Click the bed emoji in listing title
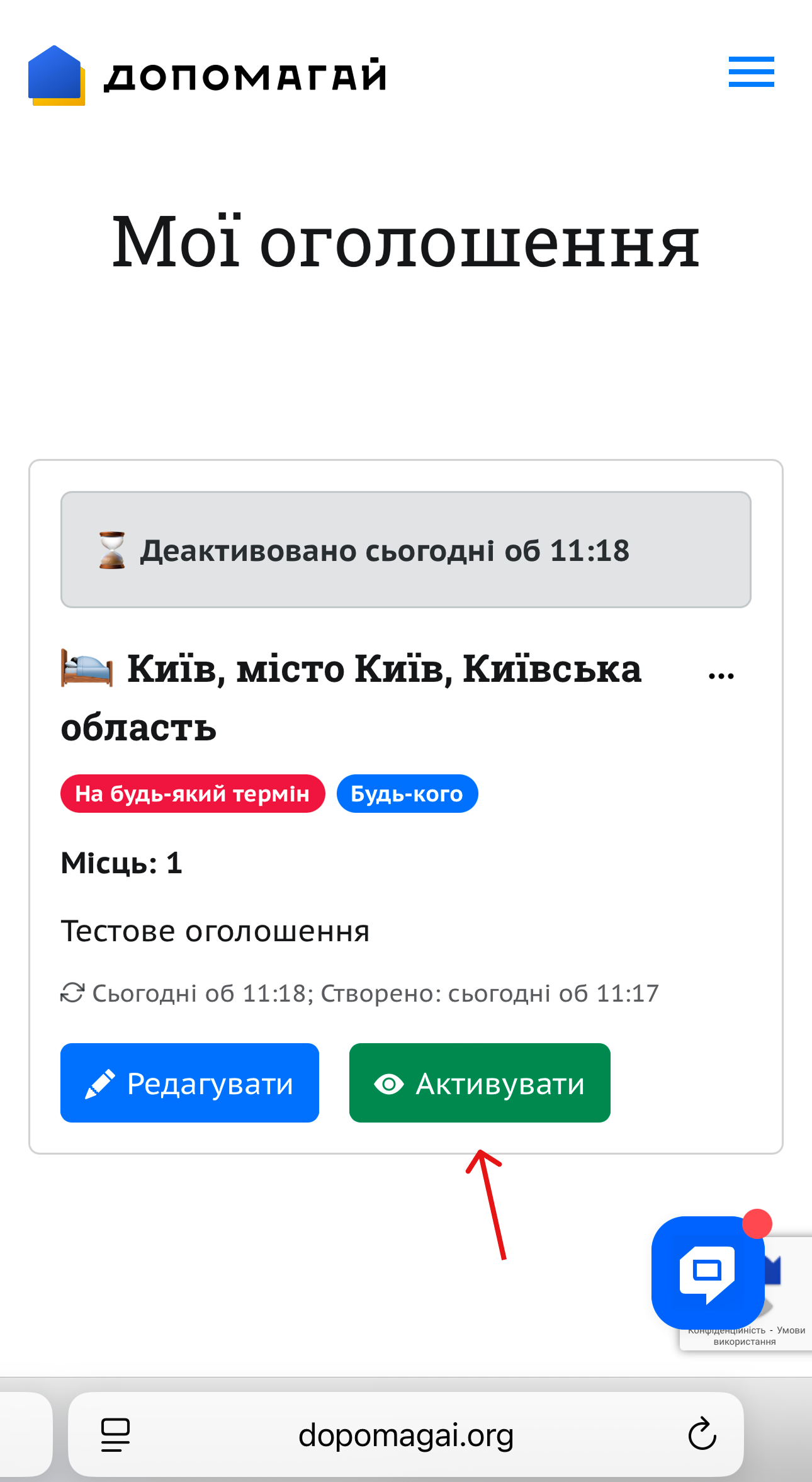The width and height of the screenshot is (812, 1482). [x=87, y=669]
